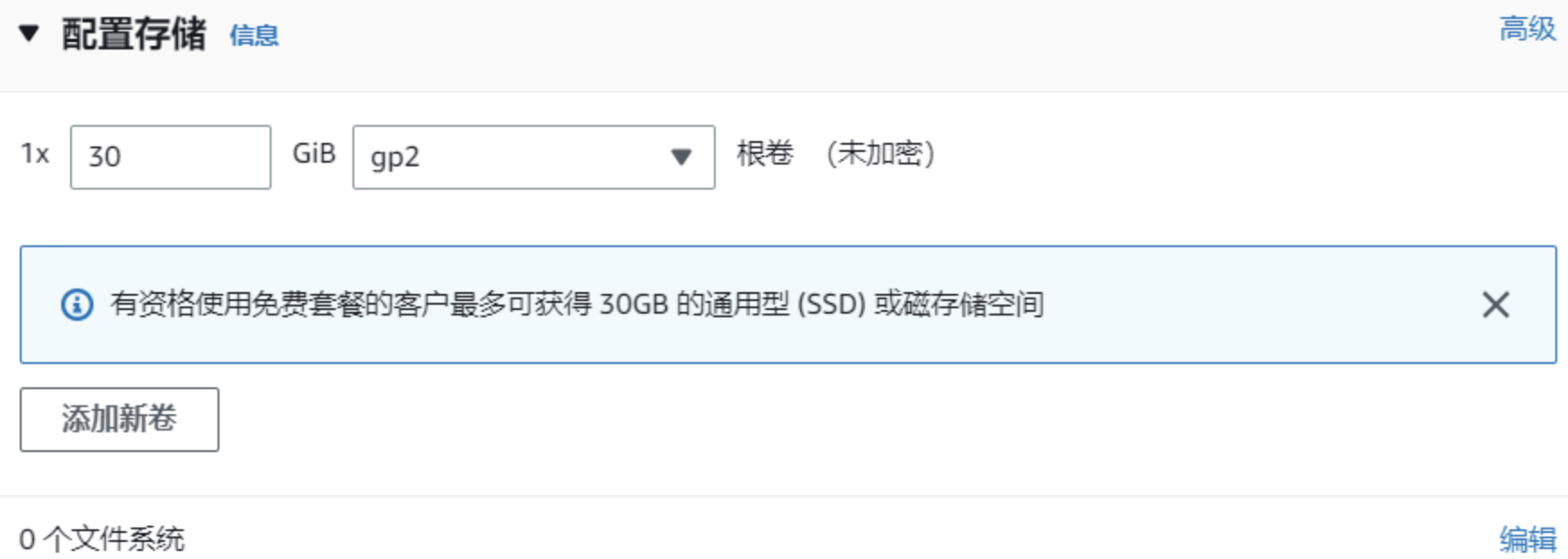Dismiss the free tier notice with X
The image size is (1568, 559).
click(x=1496, y=305)
